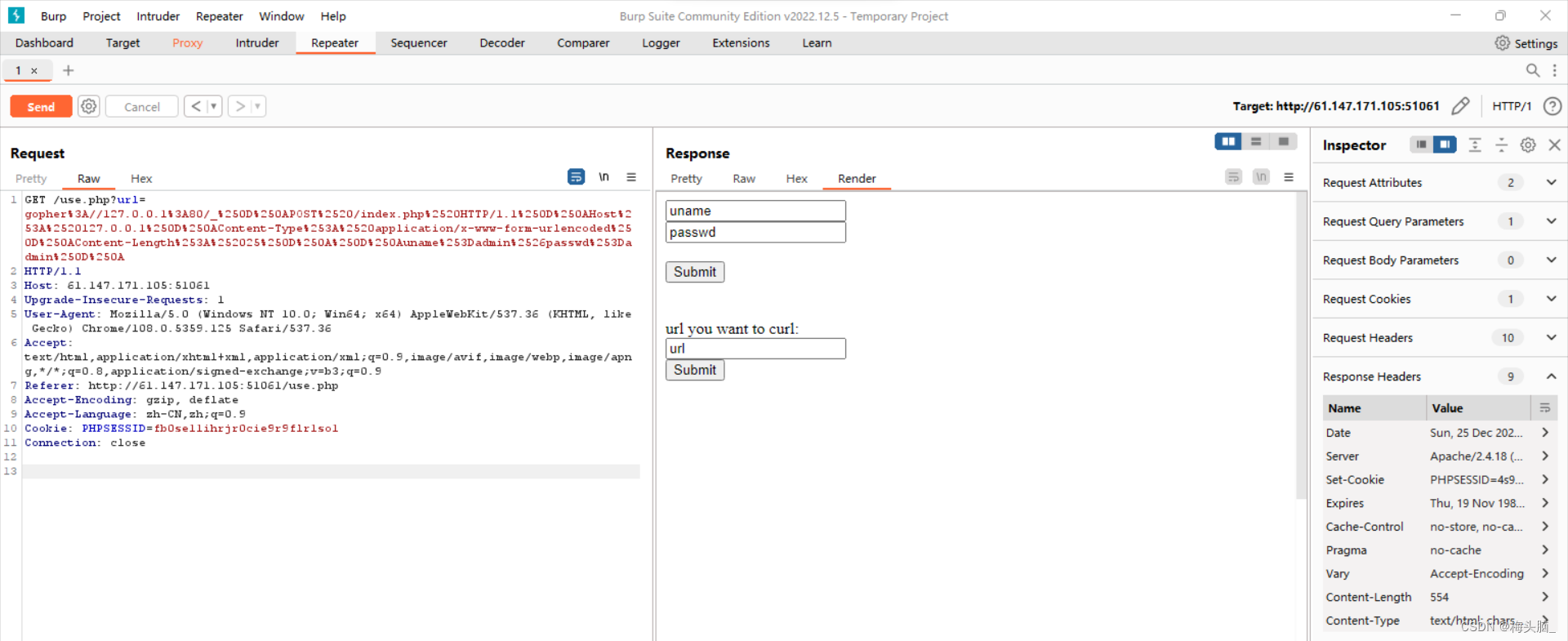Set Inspector docked left layout

pyautogui.click(x=1421, y=145)
